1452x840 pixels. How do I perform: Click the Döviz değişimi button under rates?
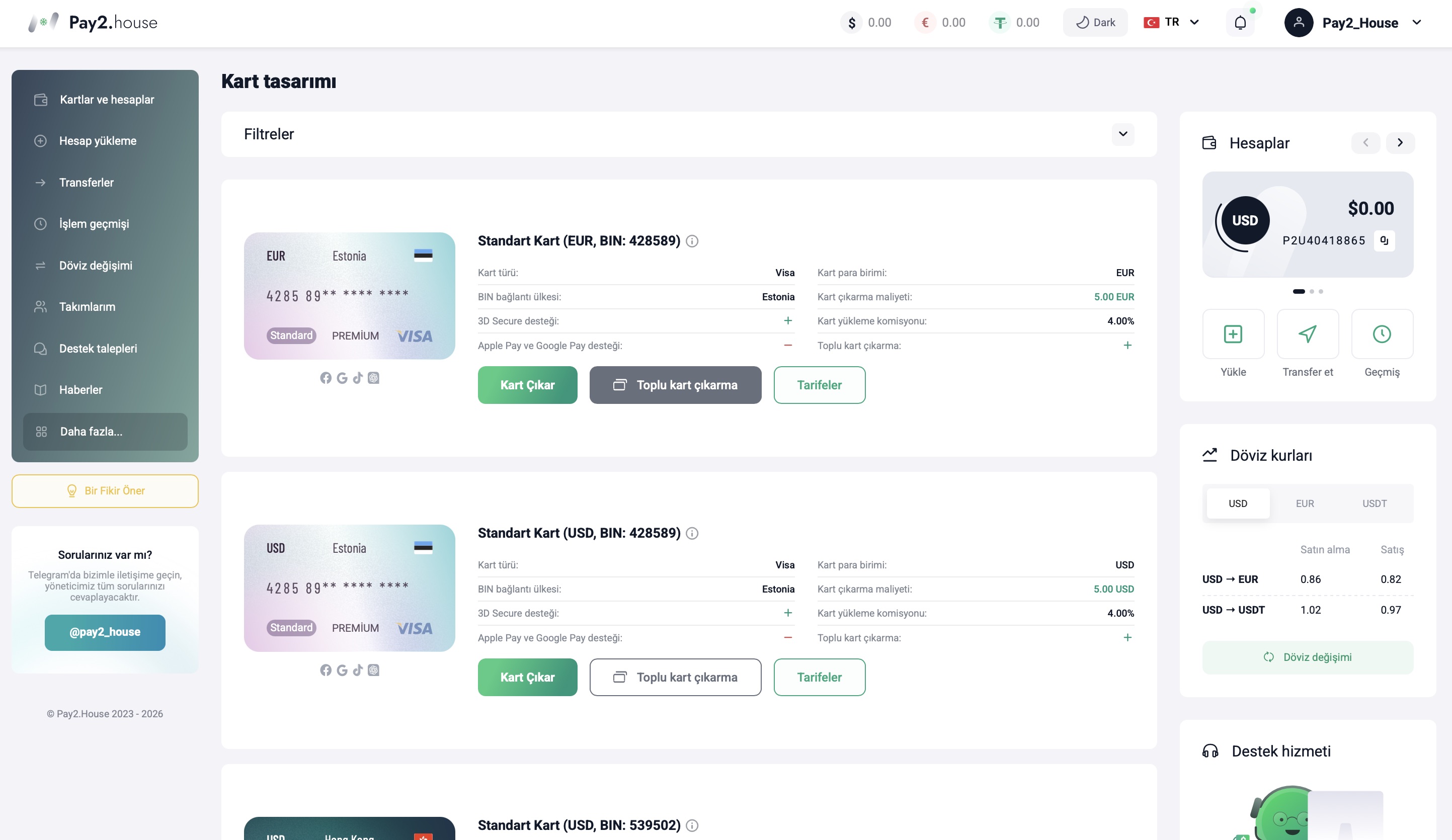point(1308,657)
